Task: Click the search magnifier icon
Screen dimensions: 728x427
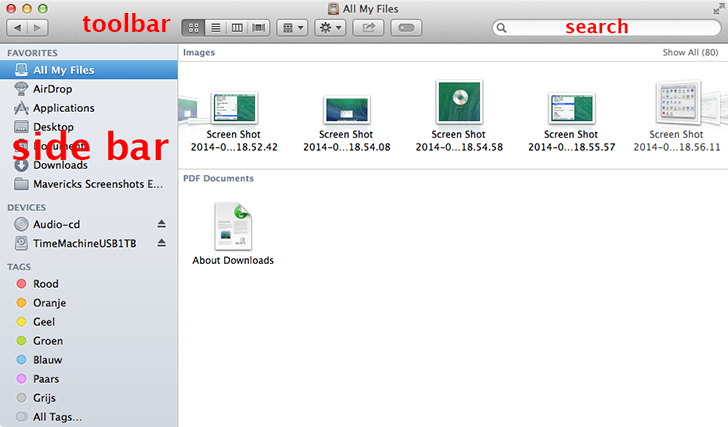Action: (501, 28)
